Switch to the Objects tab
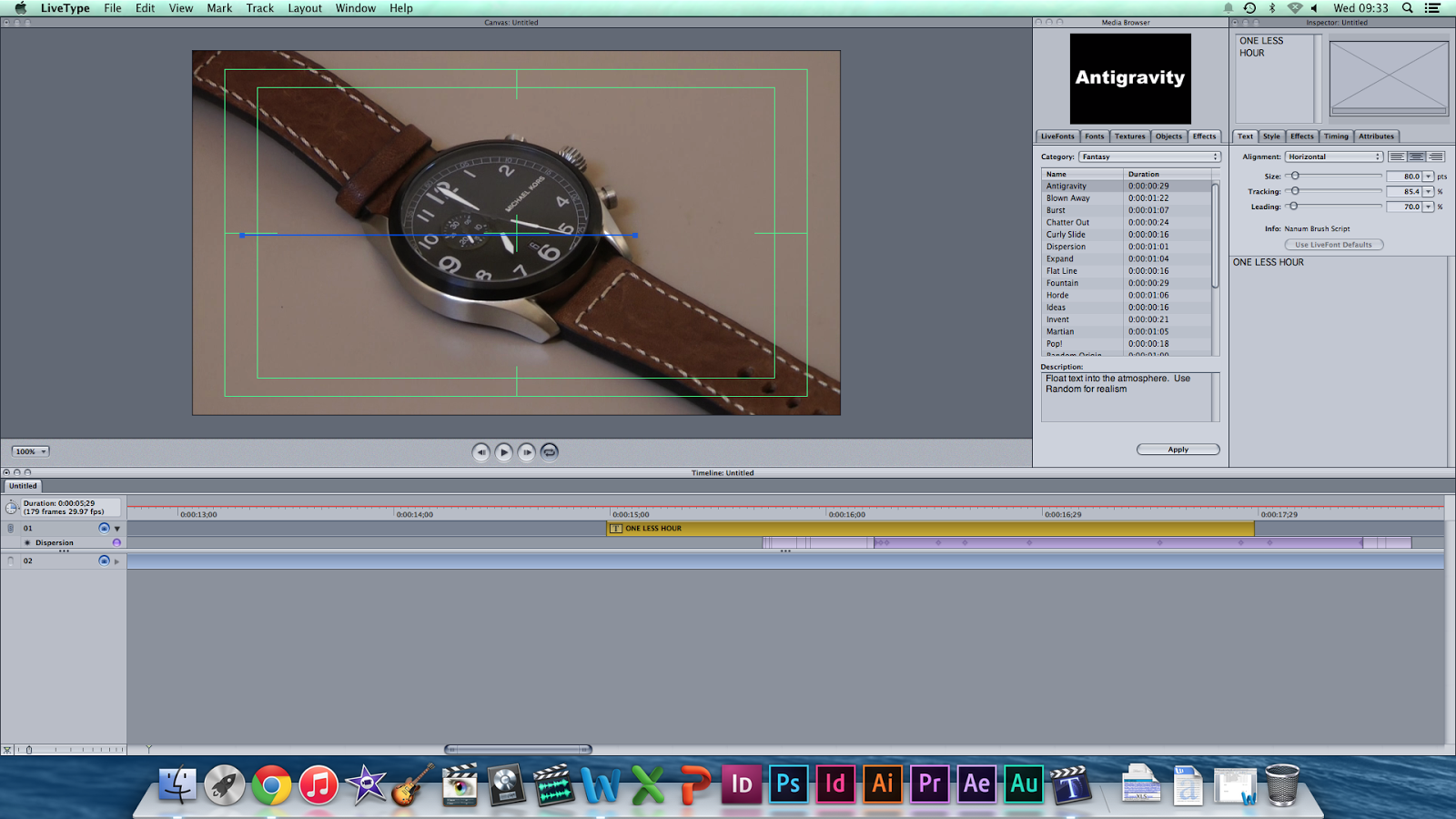Image resolution: width=1456 pixels, height=819 pixels. click(1169, 136)
